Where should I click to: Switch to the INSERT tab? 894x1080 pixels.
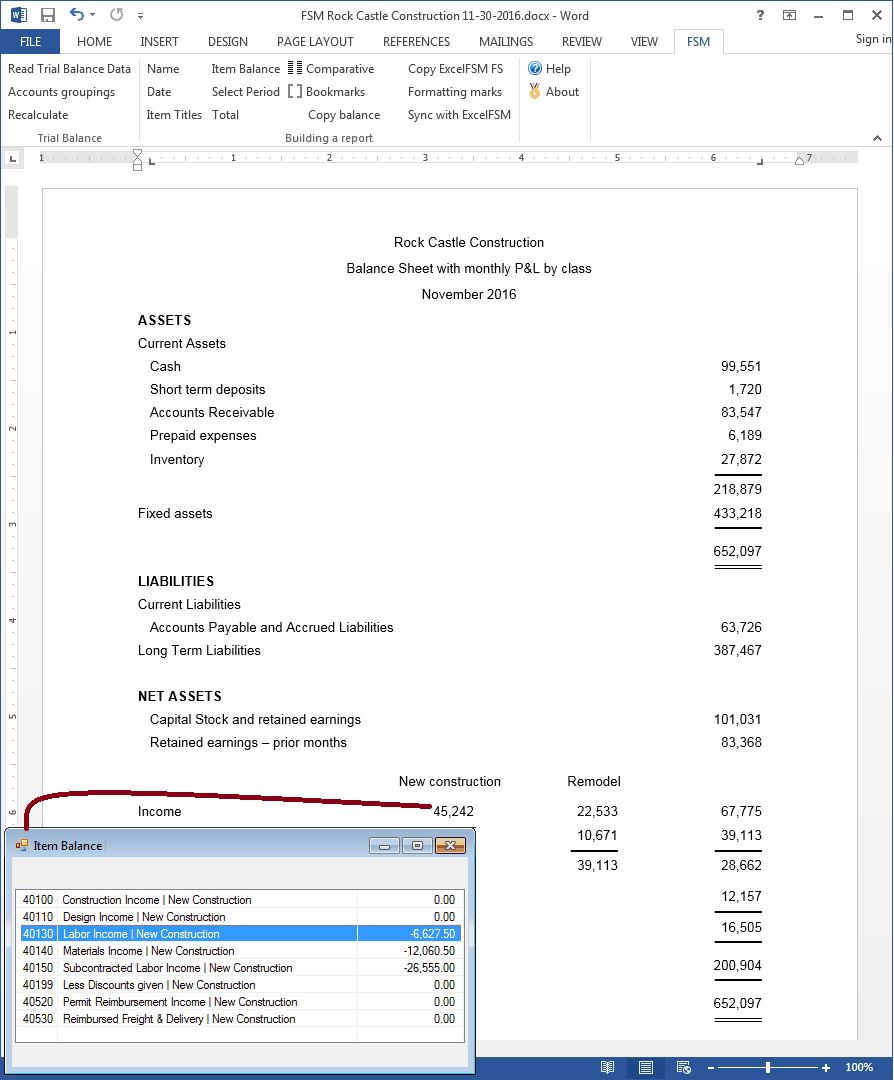[159, 41]
